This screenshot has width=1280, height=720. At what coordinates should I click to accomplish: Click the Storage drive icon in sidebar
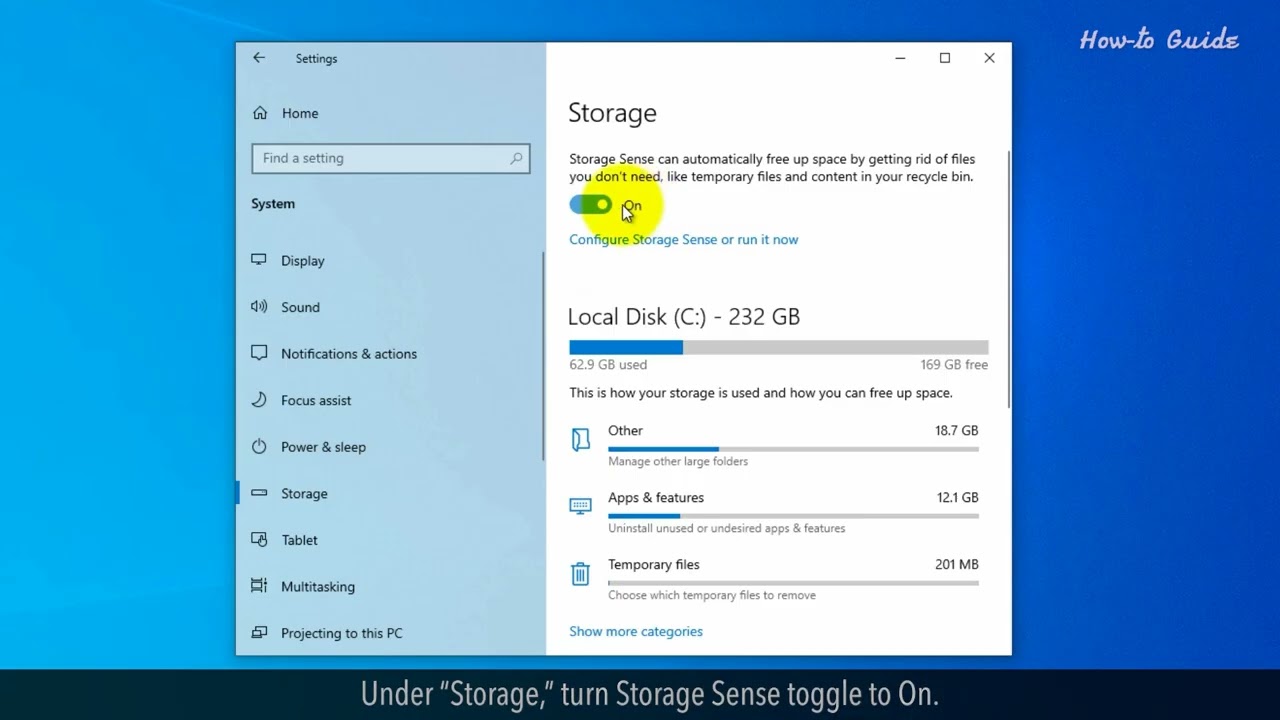259,493
